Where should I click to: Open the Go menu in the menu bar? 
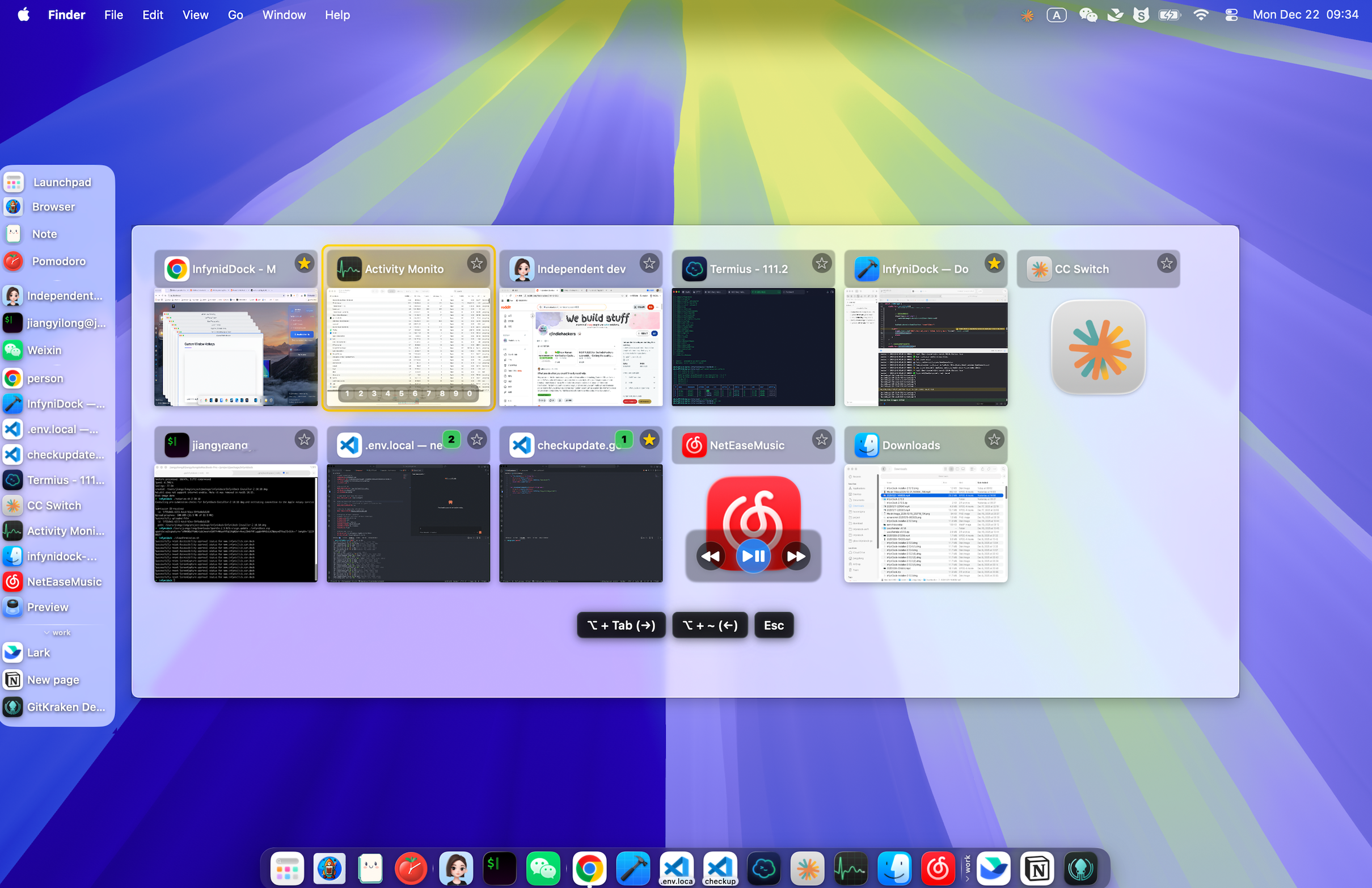pyautogui.click(x=235, y=14)
